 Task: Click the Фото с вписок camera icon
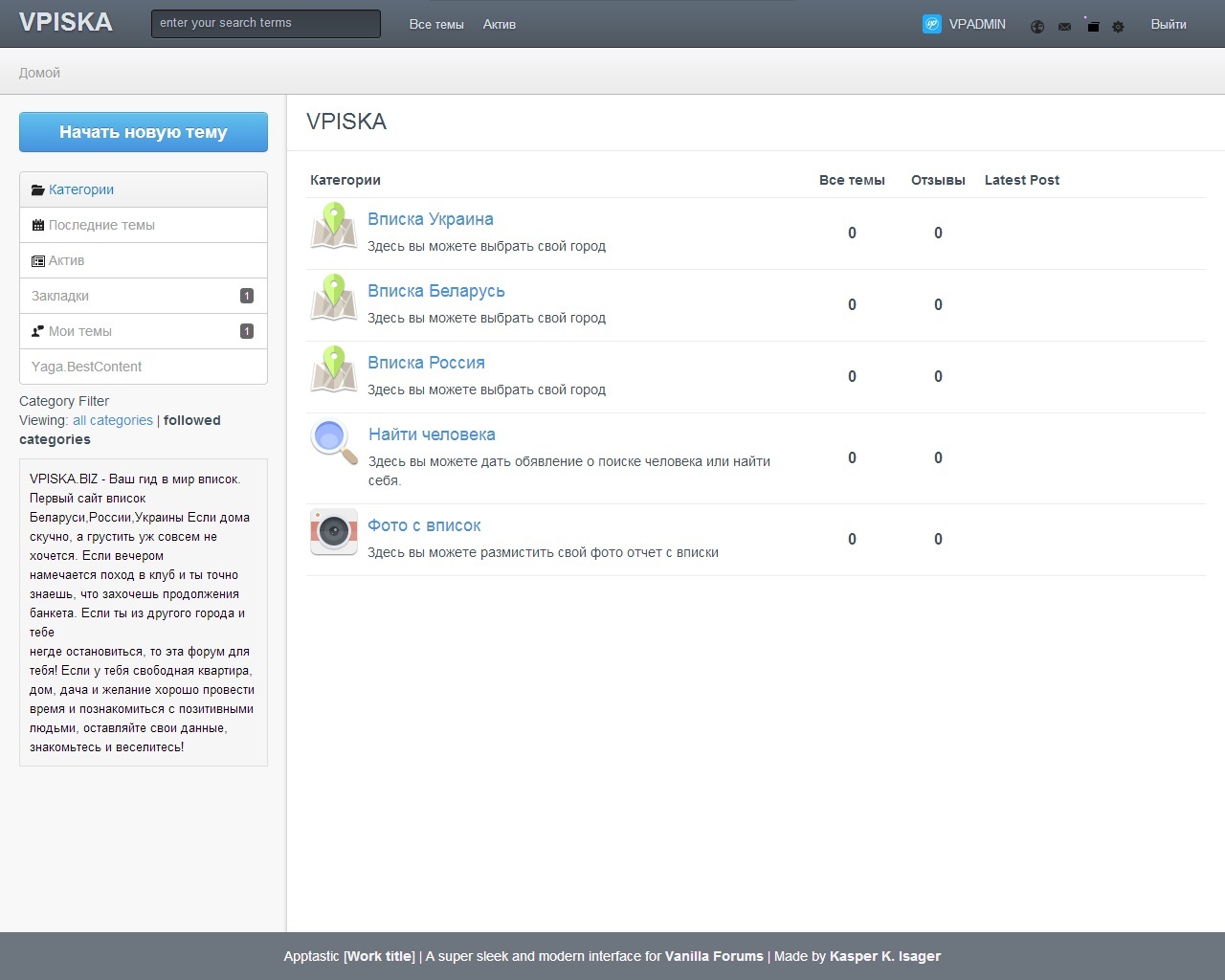pos(334,532)
